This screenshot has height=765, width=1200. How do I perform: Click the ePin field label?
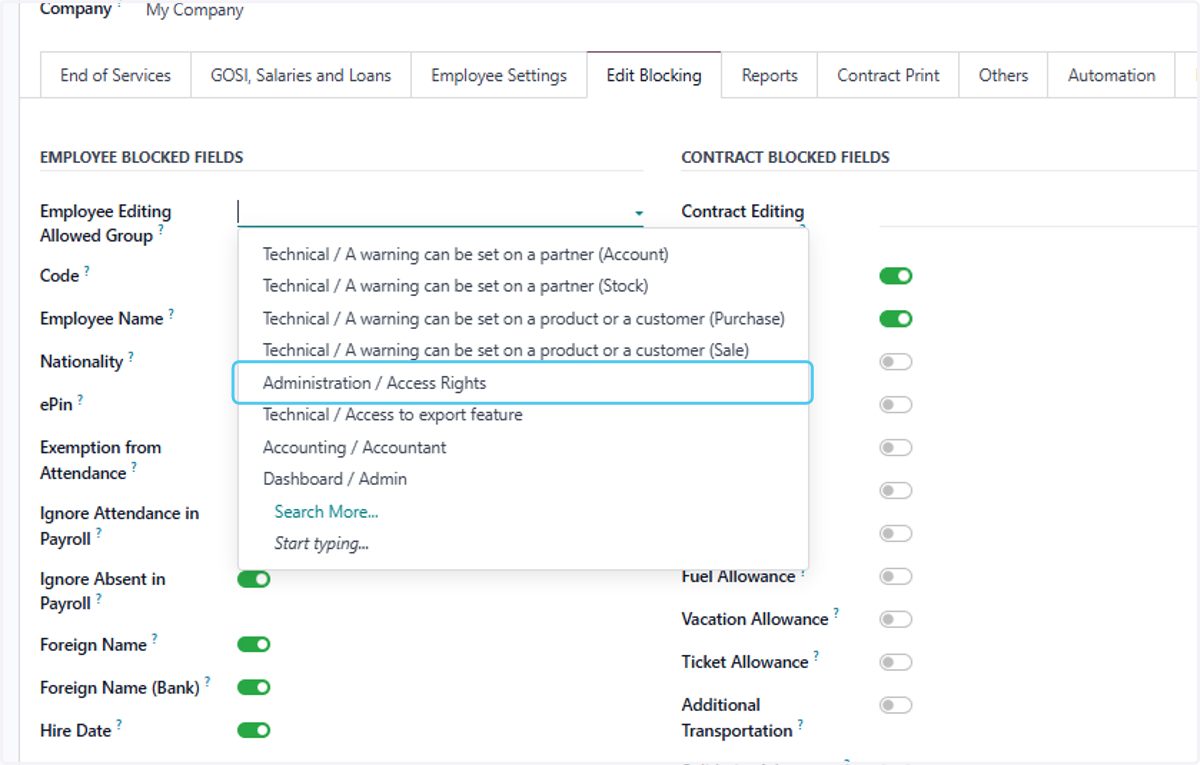56,405
